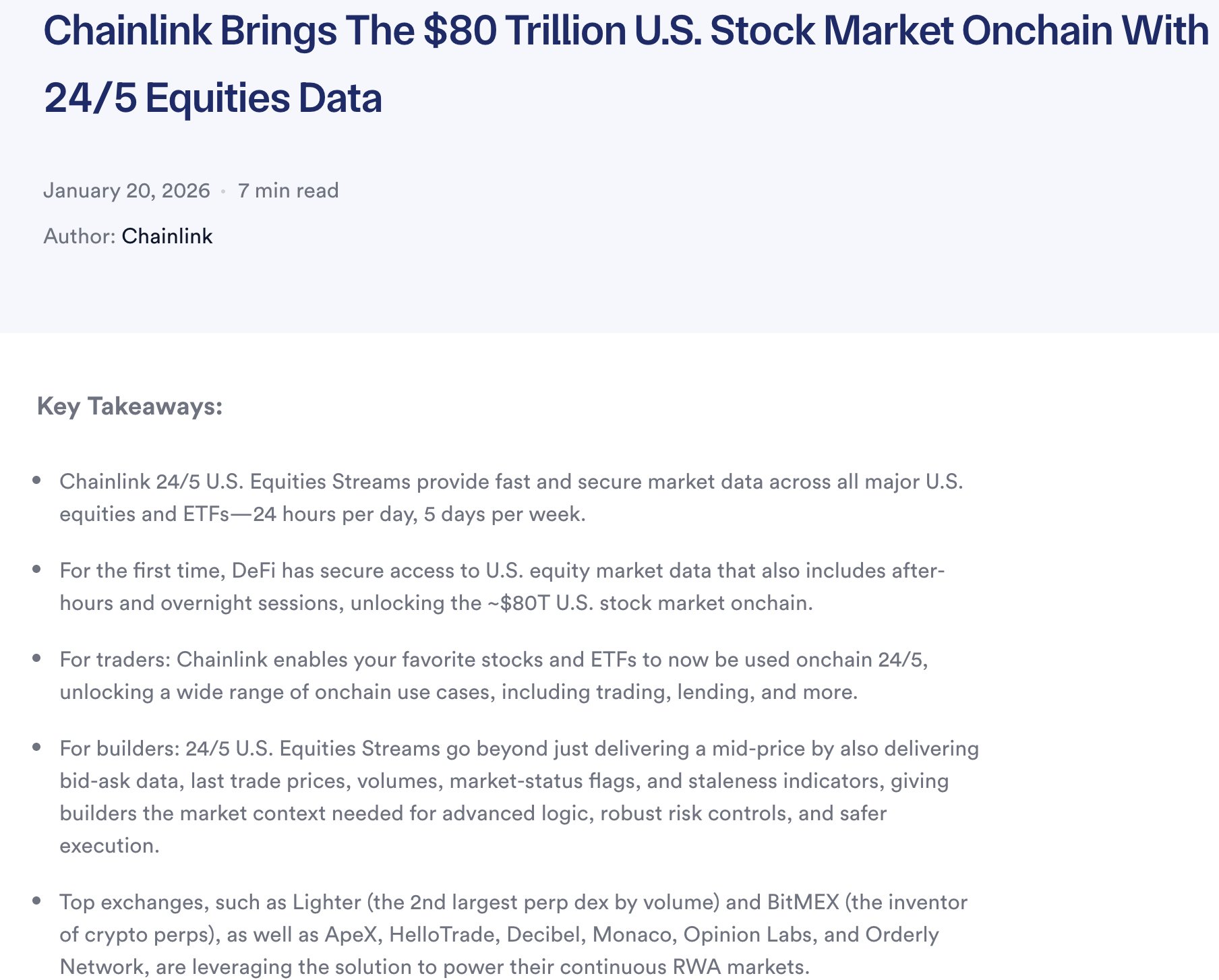Image resolution: width=1219 pixels, height=980 pixels.
Task: Click the article headline about 24/5 Equities Data
Action: [626, 64]
